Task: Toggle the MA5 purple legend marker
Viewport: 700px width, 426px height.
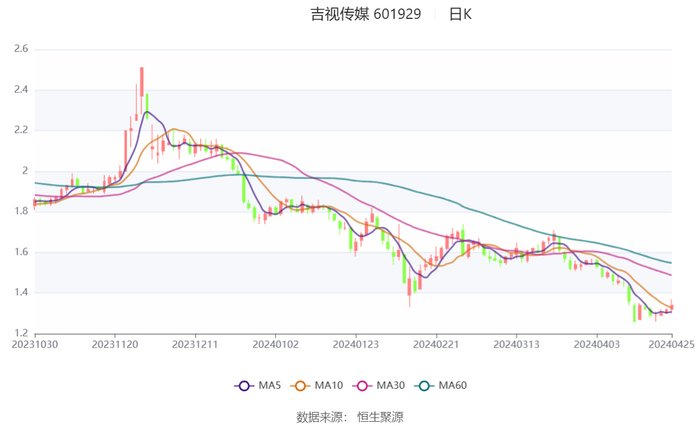Action: click(243, 385)
